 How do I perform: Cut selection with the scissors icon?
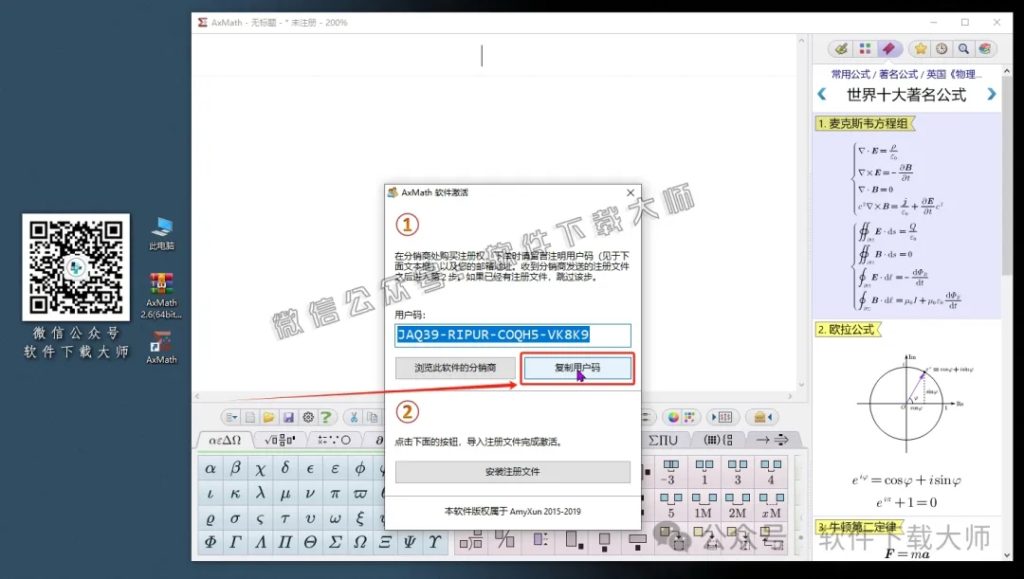click(353, 417)
